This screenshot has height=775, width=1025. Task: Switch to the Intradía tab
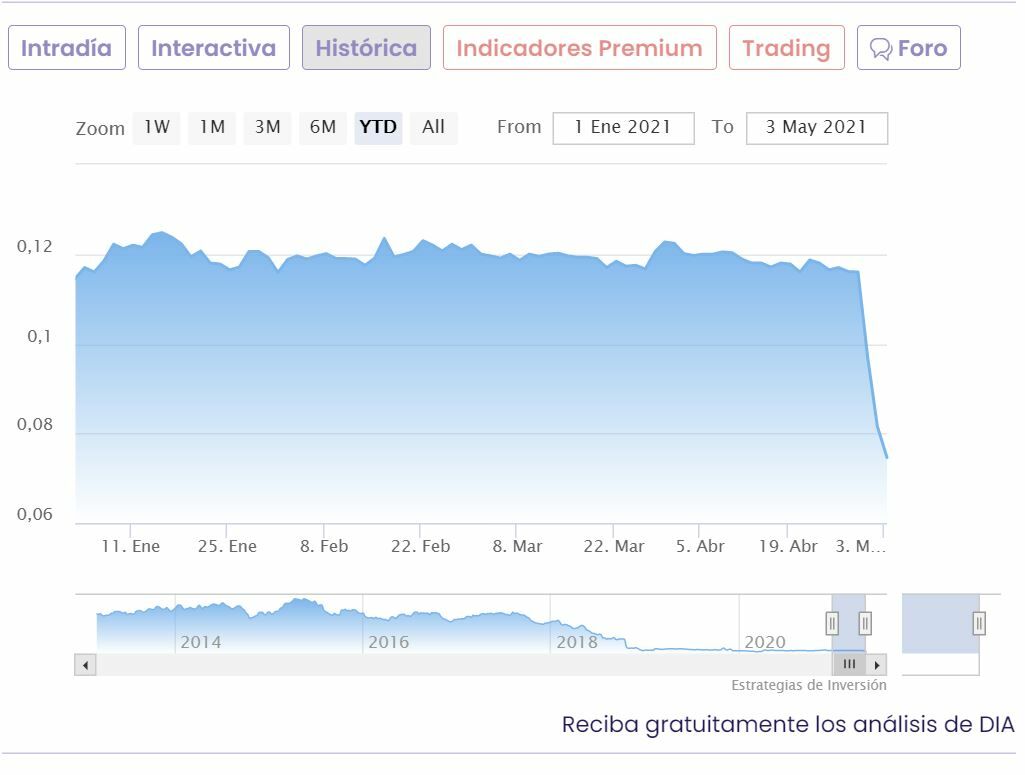click(66, 48)
